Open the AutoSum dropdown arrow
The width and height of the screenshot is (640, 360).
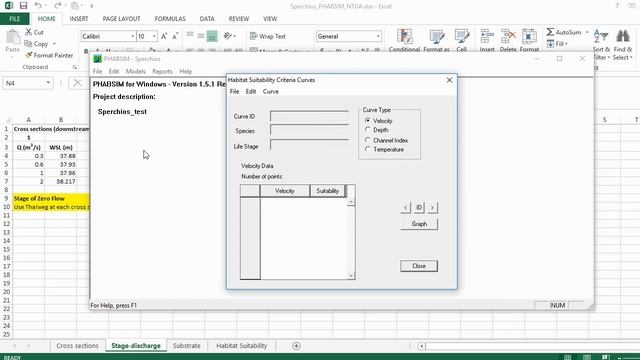(x=587, y=32)
